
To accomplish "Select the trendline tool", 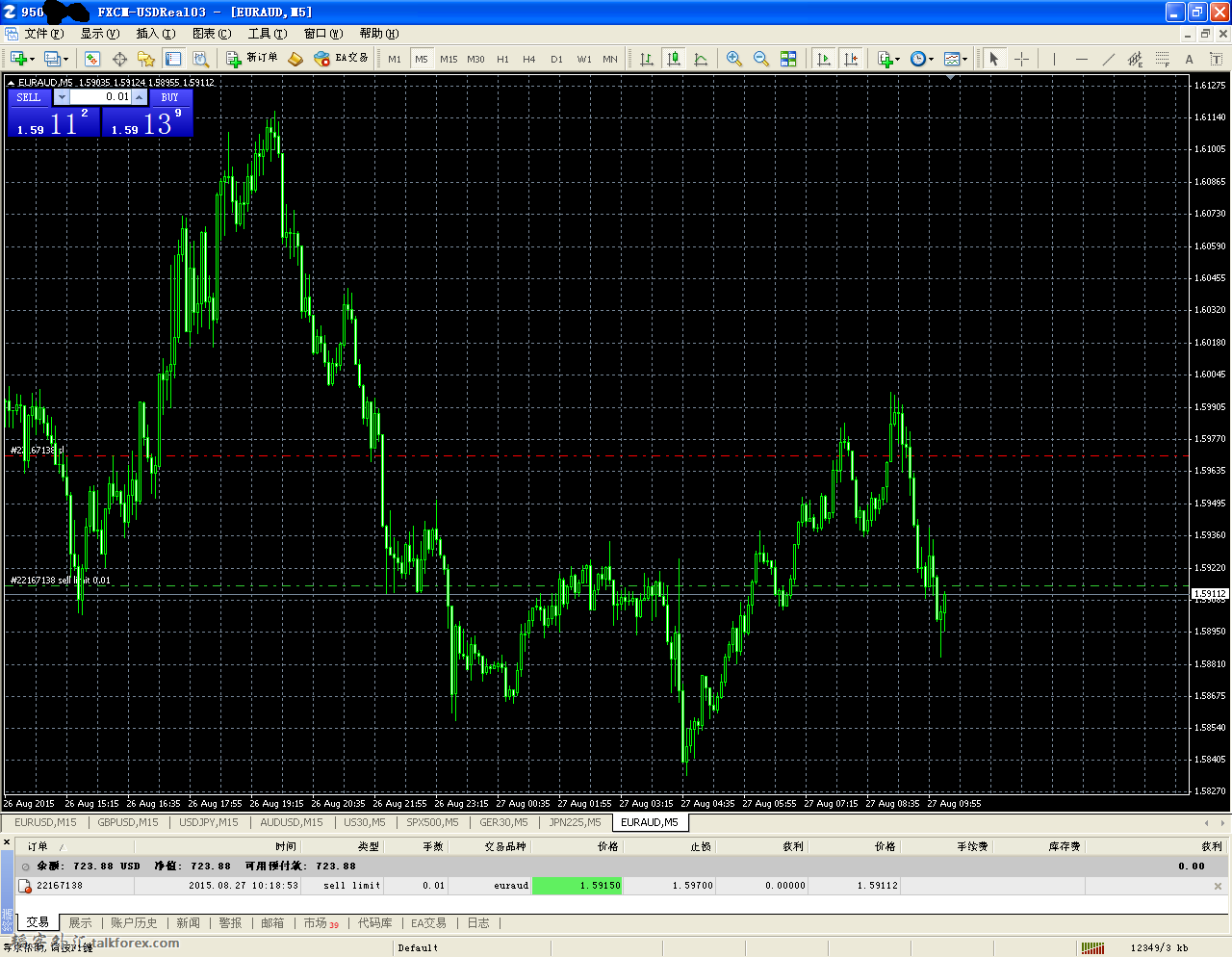I will (1109, 59).
